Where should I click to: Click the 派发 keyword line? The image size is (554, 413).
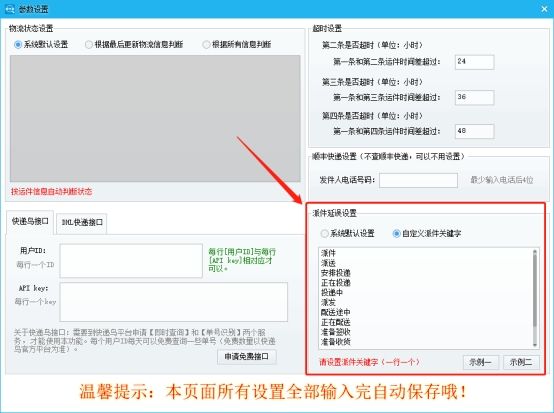point(328,303)
